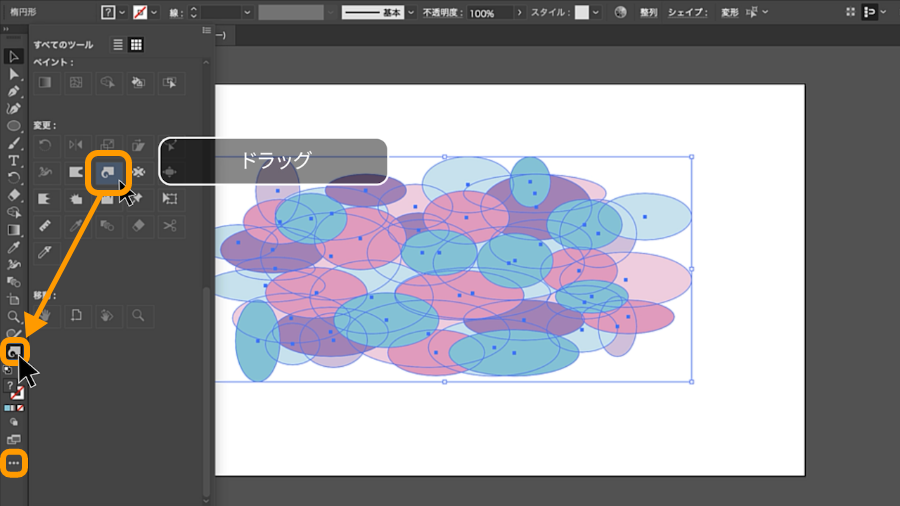The image size is (900, 506).
Task: Click the opacity 100% input field
Action: [x=489, y=13]
